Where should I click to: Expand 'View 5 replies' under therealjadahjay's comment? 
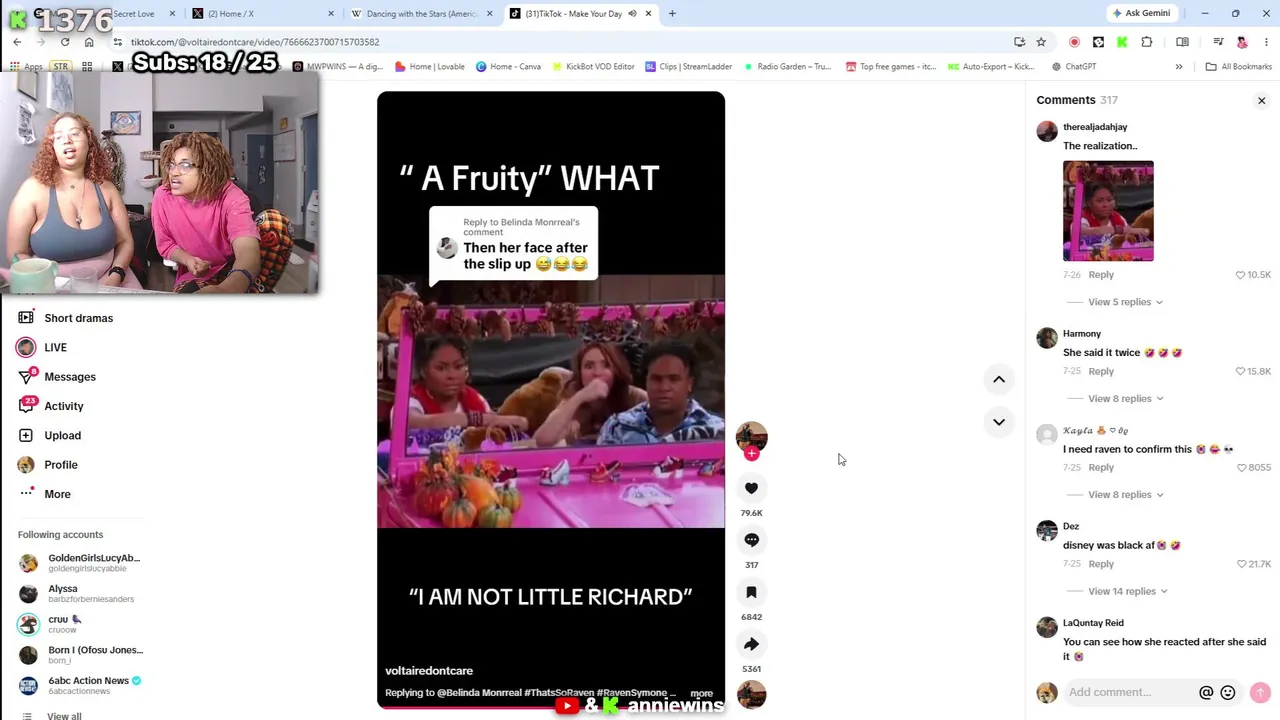click(1125, 302)
